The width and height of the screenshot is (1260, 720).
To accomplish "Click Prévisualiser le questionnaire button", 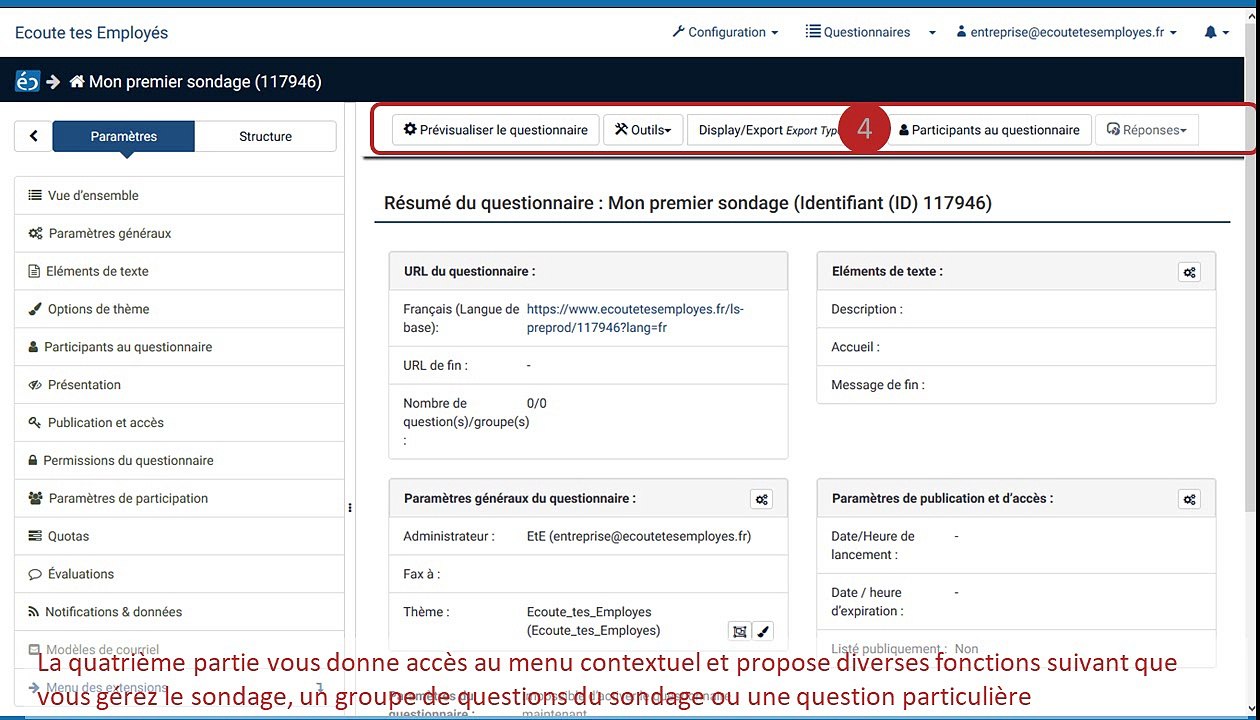I will click(496, 130).
